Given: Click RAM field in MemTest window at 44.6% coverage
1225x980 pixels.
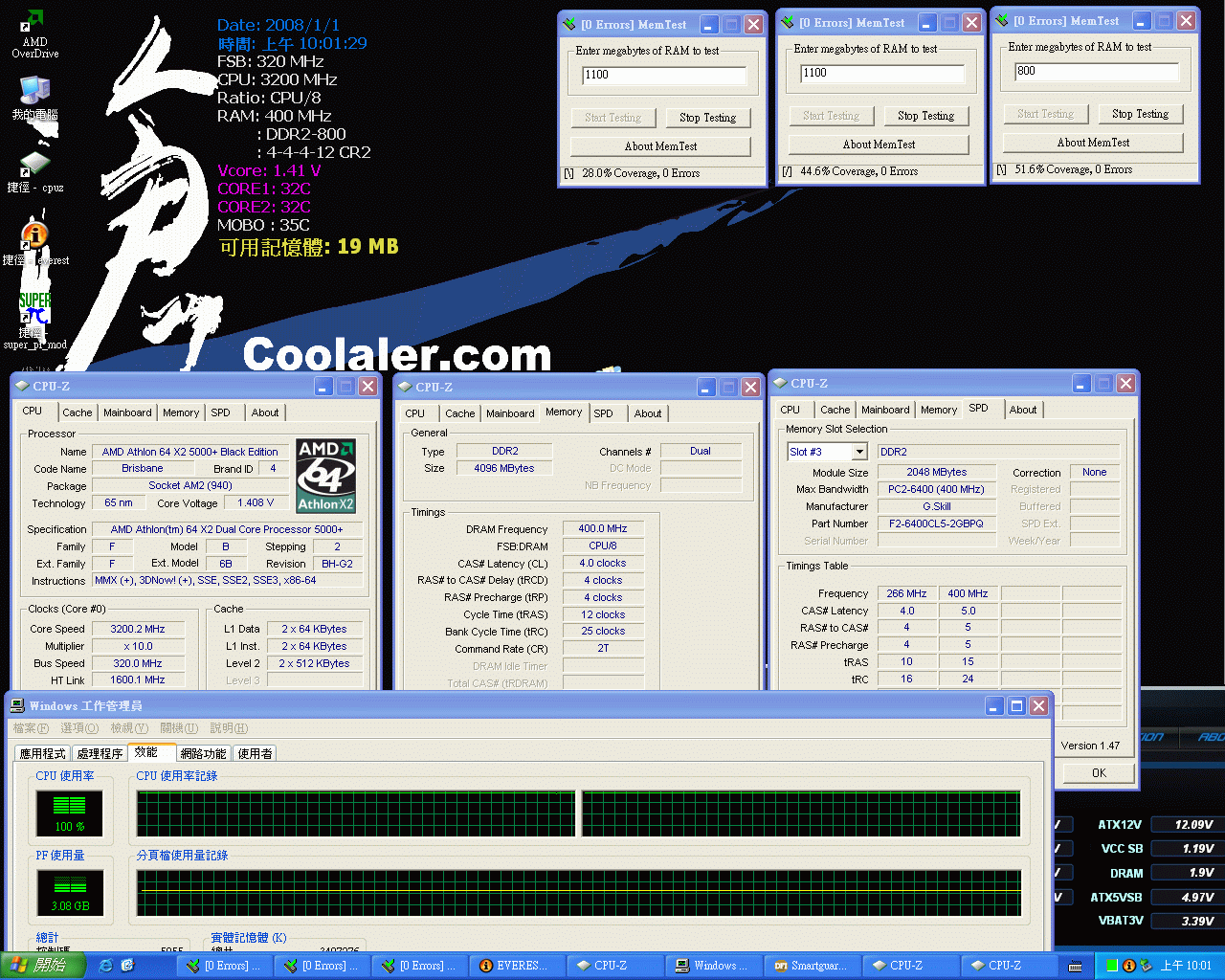Looking at the screenshot, I should 882,74.
